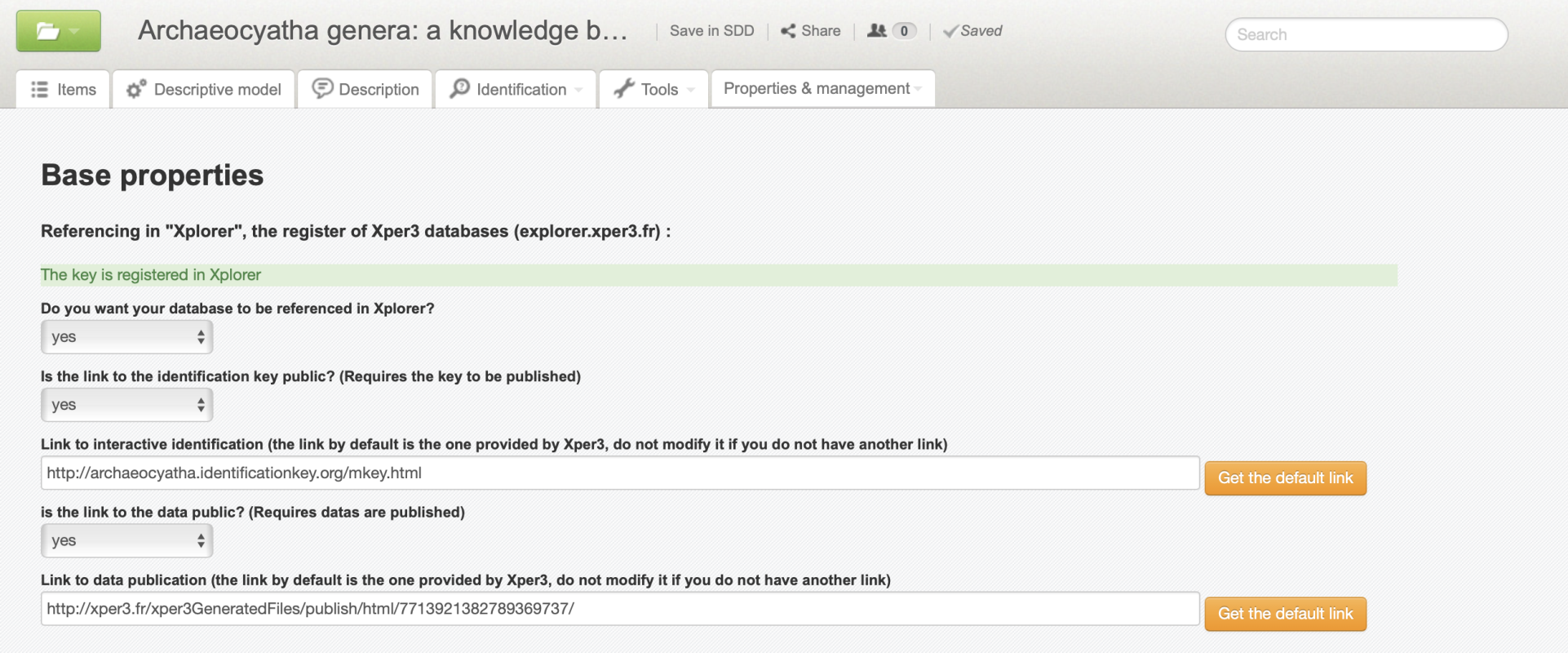Get default link for interactive identification
This screenshot has height=653, width=1568.
point(1285,478)
